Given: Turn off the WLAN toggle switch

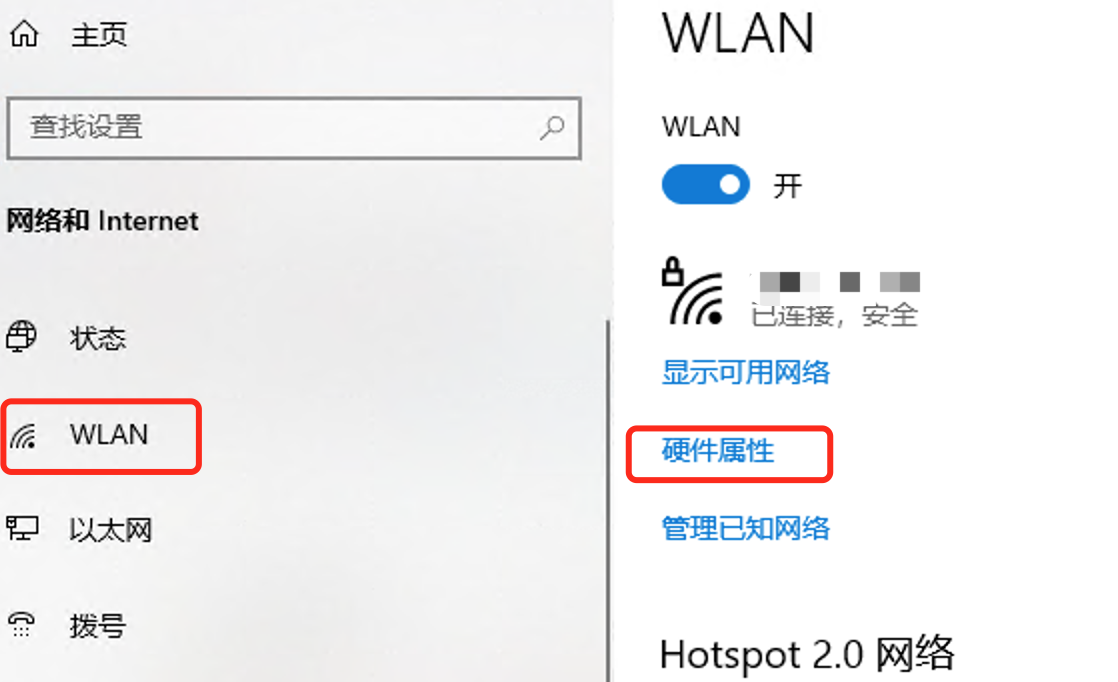Looking at the screenshot, I should click(705, 185).
